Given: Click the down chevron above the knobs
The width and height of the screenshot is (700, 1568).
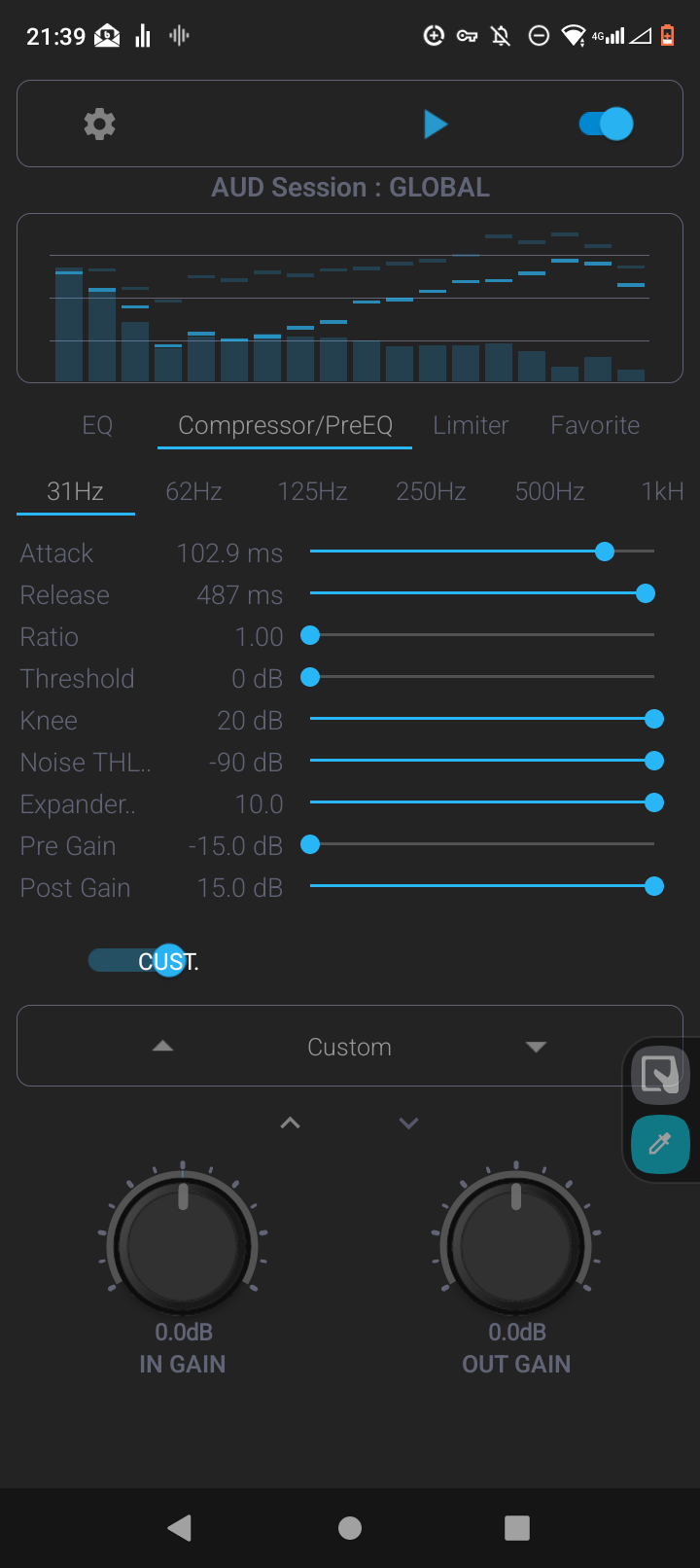Looking at the screenshot, I should (409, 1123).
